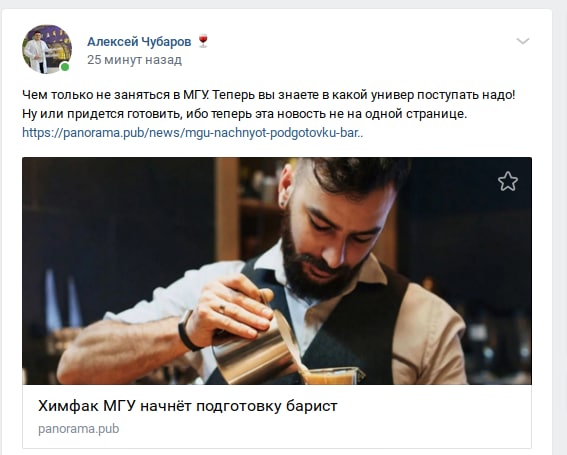Open 'Химфак МГУ начнёт подготовку барист' headline
This screenshot has width=567, height=455.
[x=188, y=406]
